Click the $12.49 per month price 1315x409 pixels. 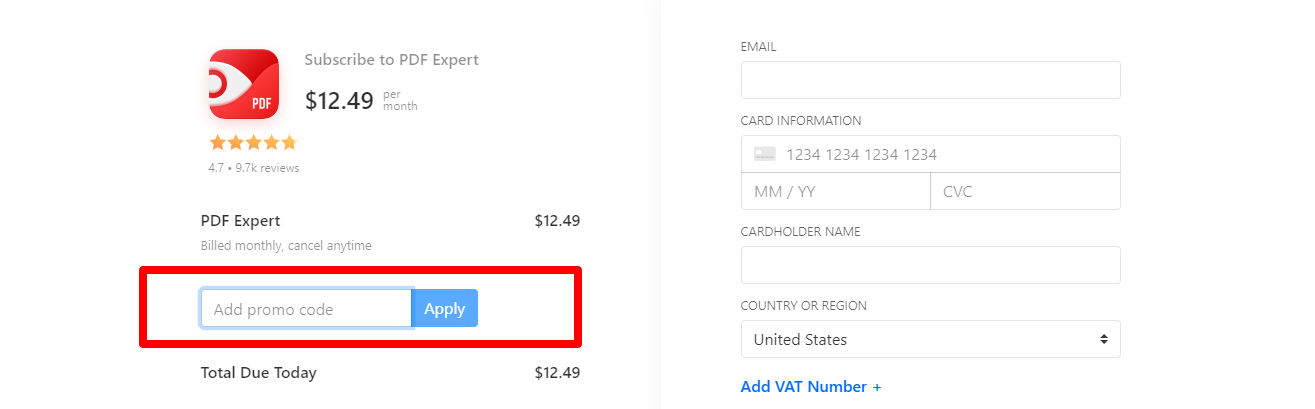(x=361, y=100)
